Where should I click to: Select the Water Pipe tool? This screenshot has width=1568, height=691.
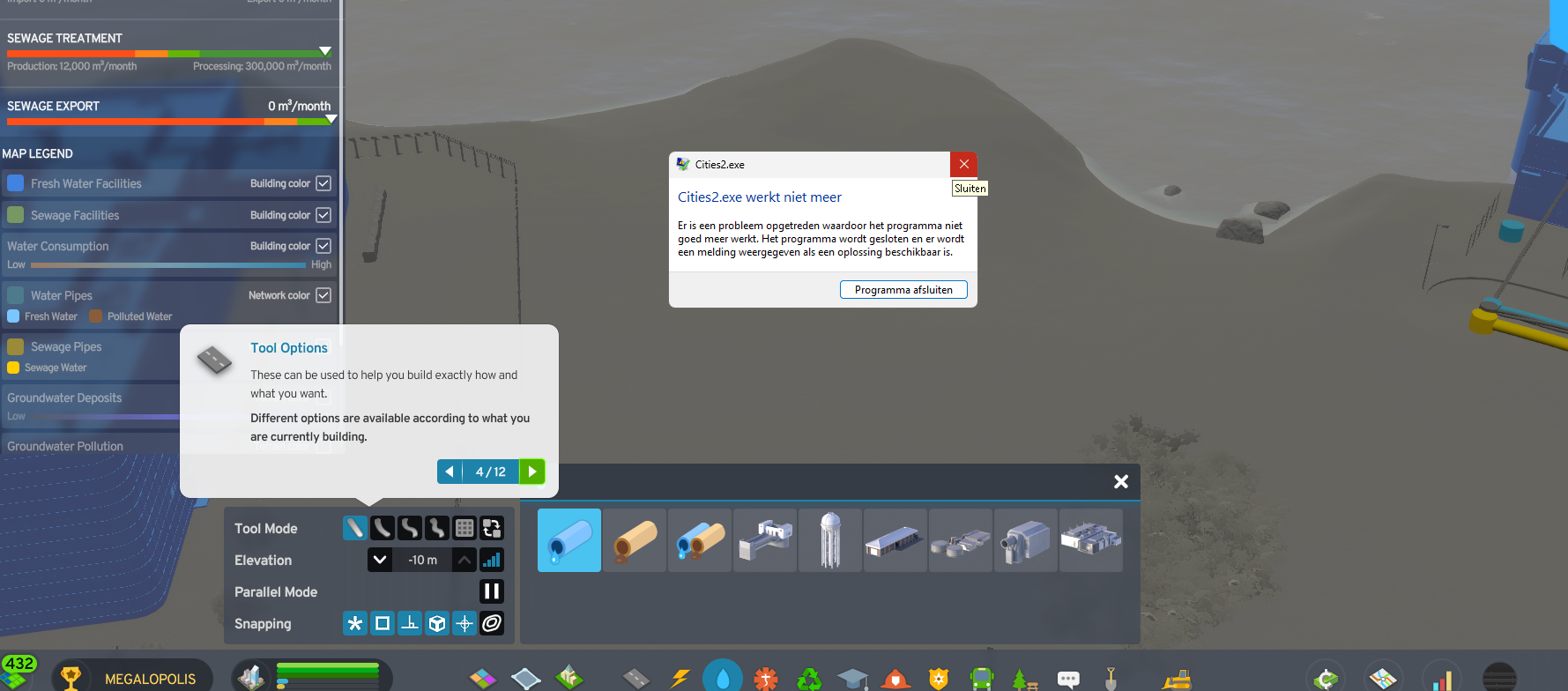569,540
